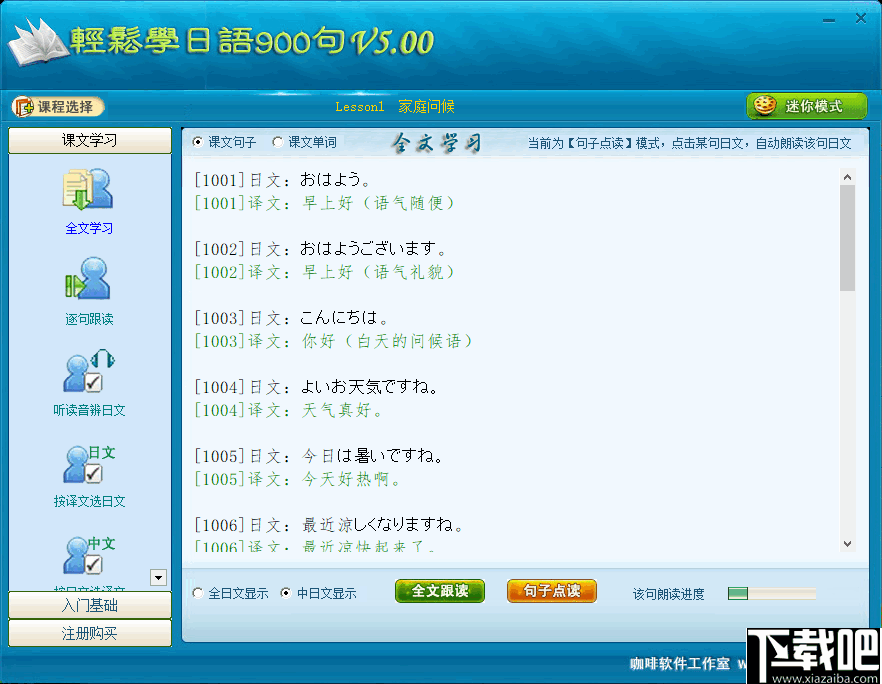The width and height of the screenshot is (882, 684).
Task: Enable 全日文显示 display mode
Action: click(x=197, y=593)
